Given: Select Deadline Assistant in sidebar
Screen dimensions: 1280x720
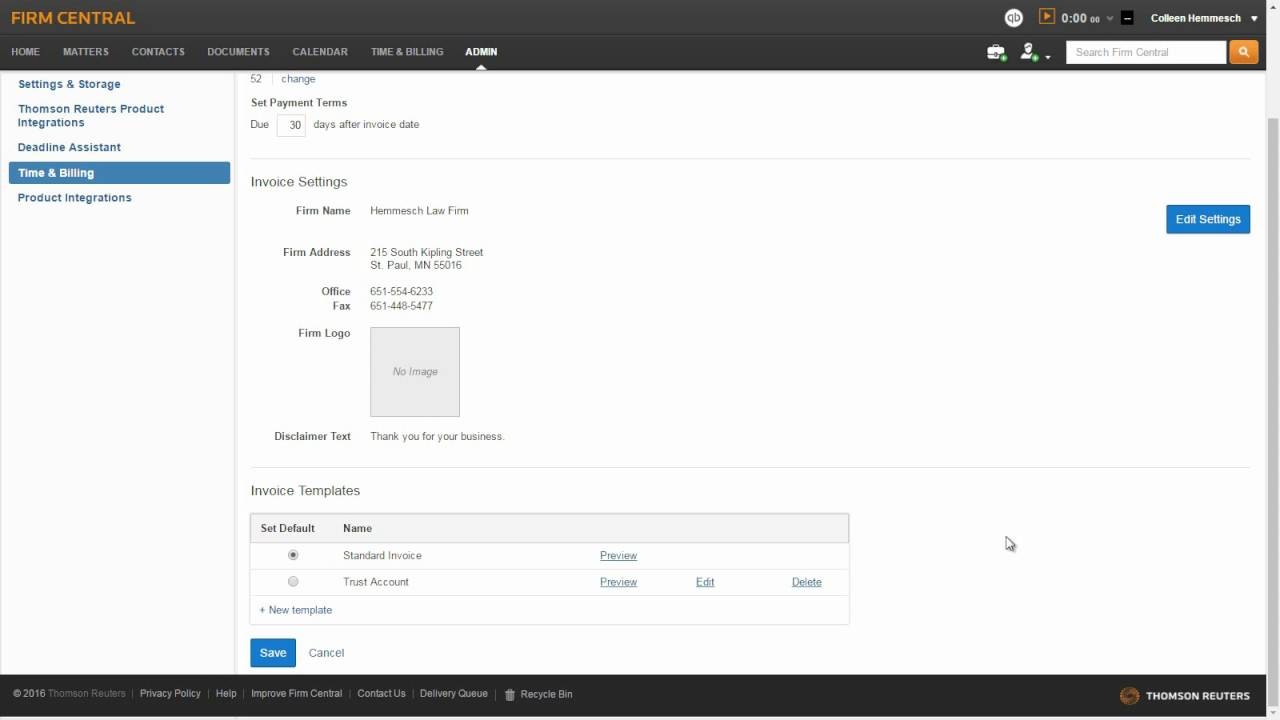Looking at the screenshot, I should (69, 147).
